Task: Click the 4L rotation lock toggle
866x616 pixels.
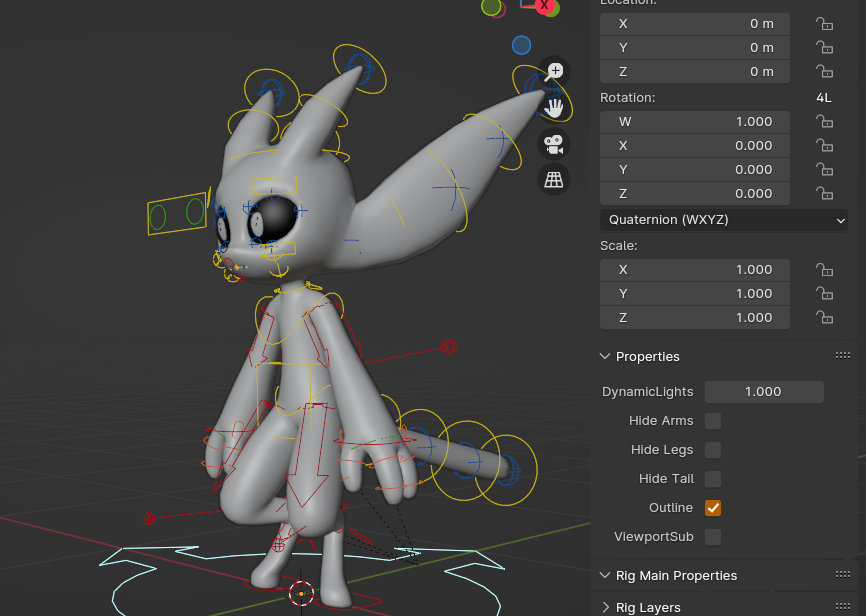Action: tap(823, 98)
